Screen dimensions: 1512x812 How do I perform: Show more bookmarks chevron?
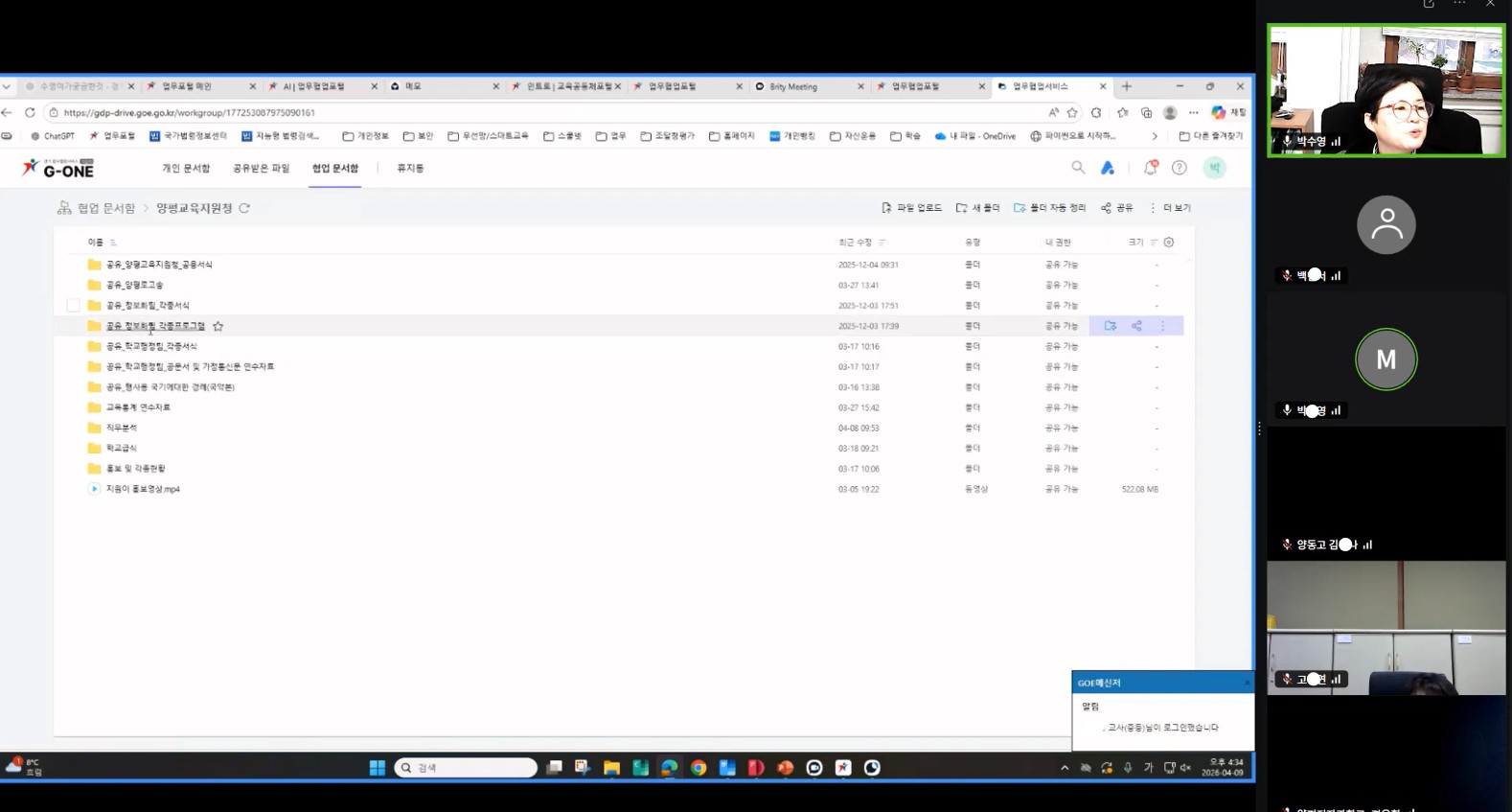(x=1155, y=136)
